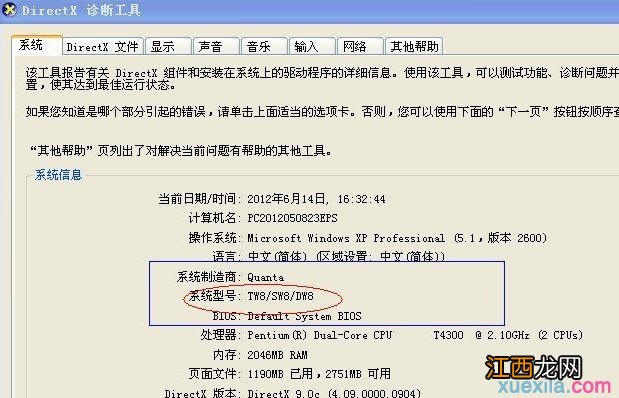Go to the 音乐 tab
Image resolution: width=619 pixels, height=398 pixels.
[x=264, y=47]
